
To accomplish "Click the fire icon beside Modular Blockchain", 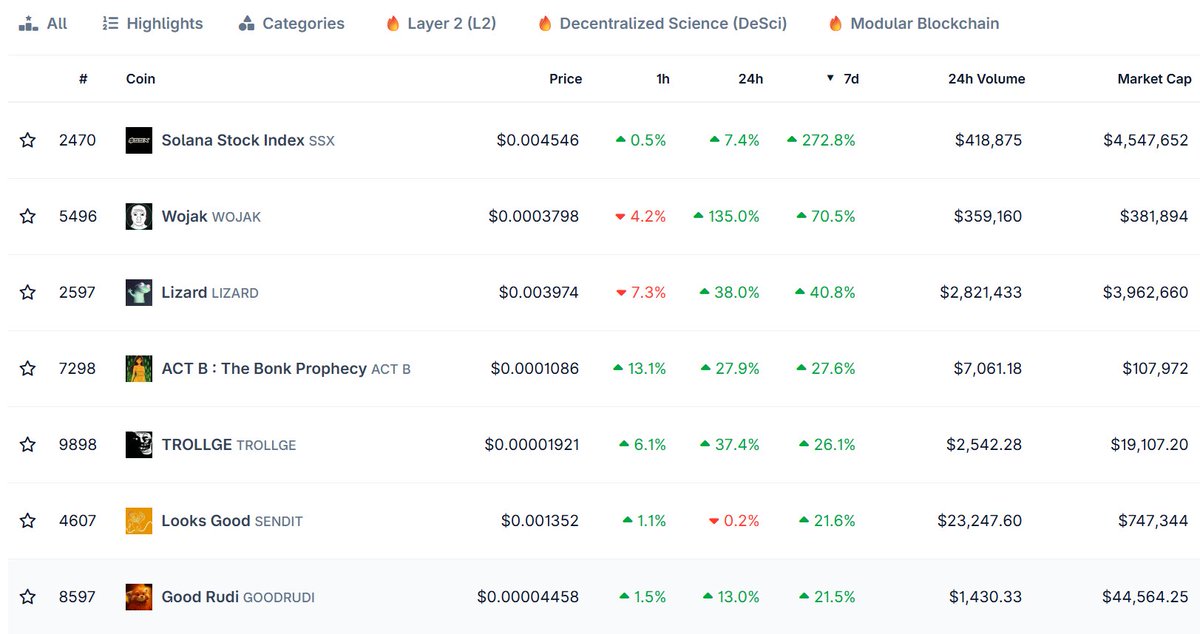I will (836, 23).
